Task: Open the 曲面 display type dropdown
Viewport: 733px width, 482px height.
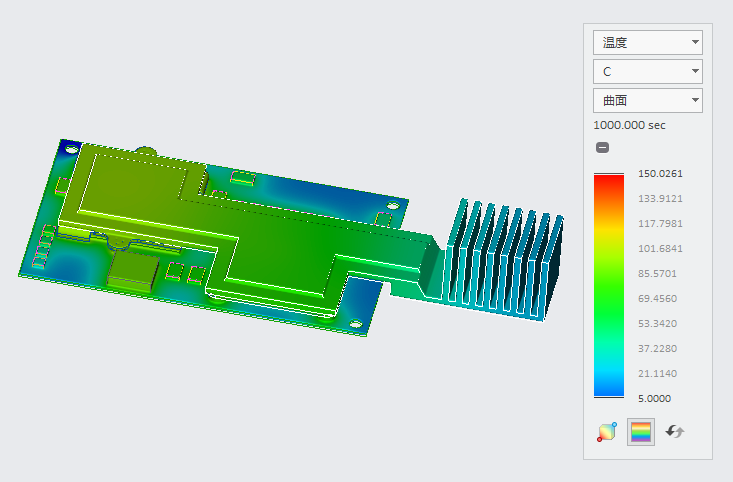Action: (647, 101)
